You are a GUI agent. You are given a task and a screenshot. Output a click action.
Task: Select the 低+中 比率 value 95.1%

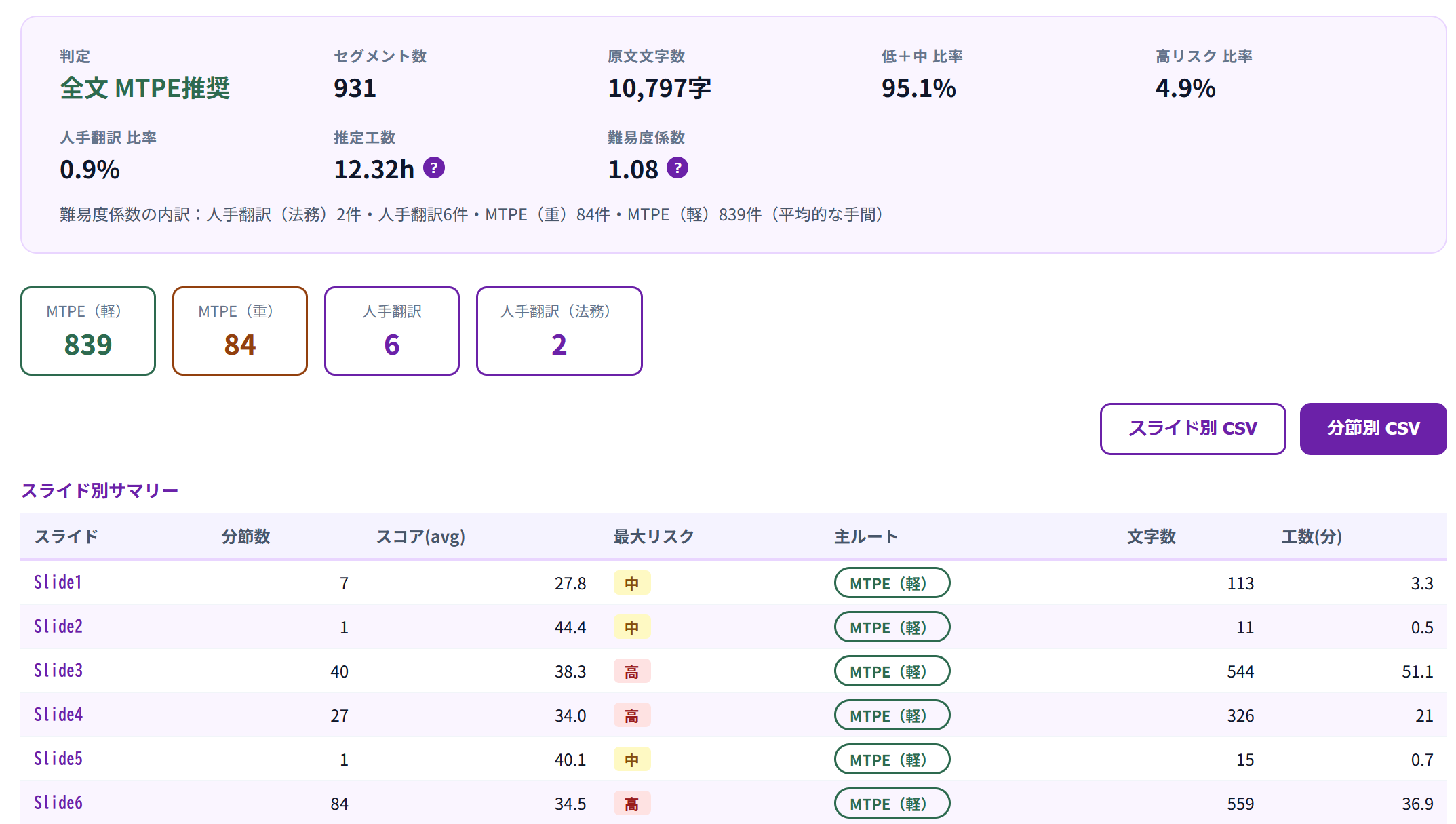tap(919, 88)
